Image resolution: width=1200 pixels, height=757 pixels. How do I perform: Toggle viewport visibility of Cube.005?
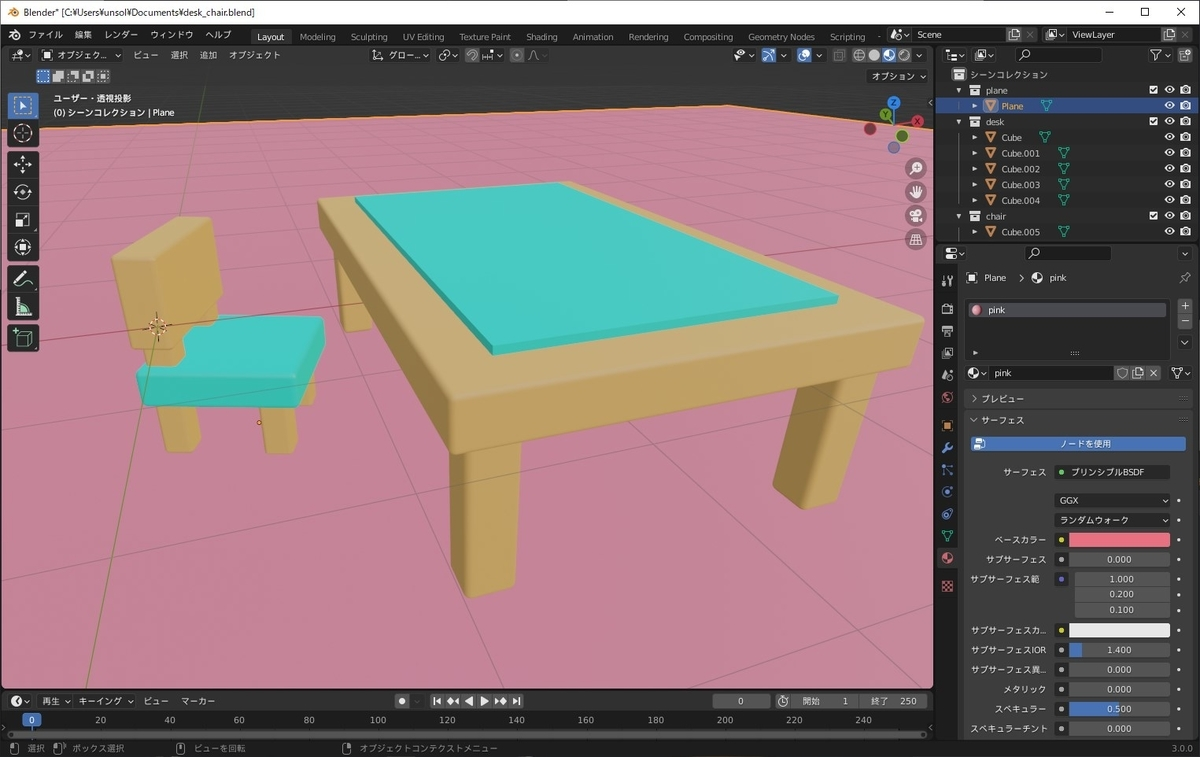tap(1169, 232)
